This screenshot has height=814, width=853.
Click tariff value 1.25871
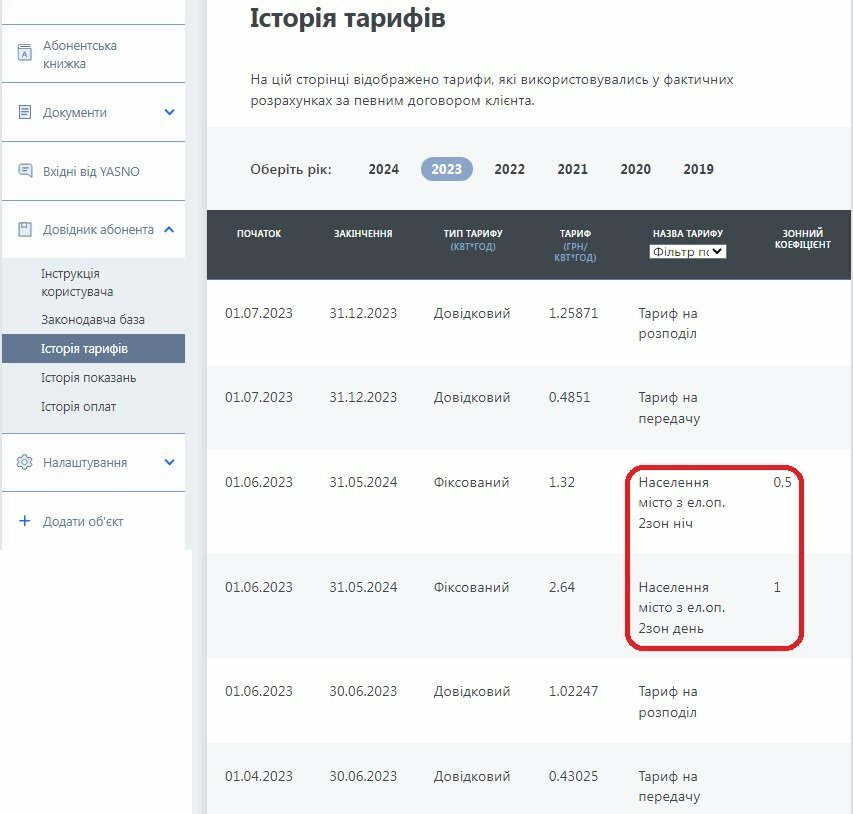573,313
